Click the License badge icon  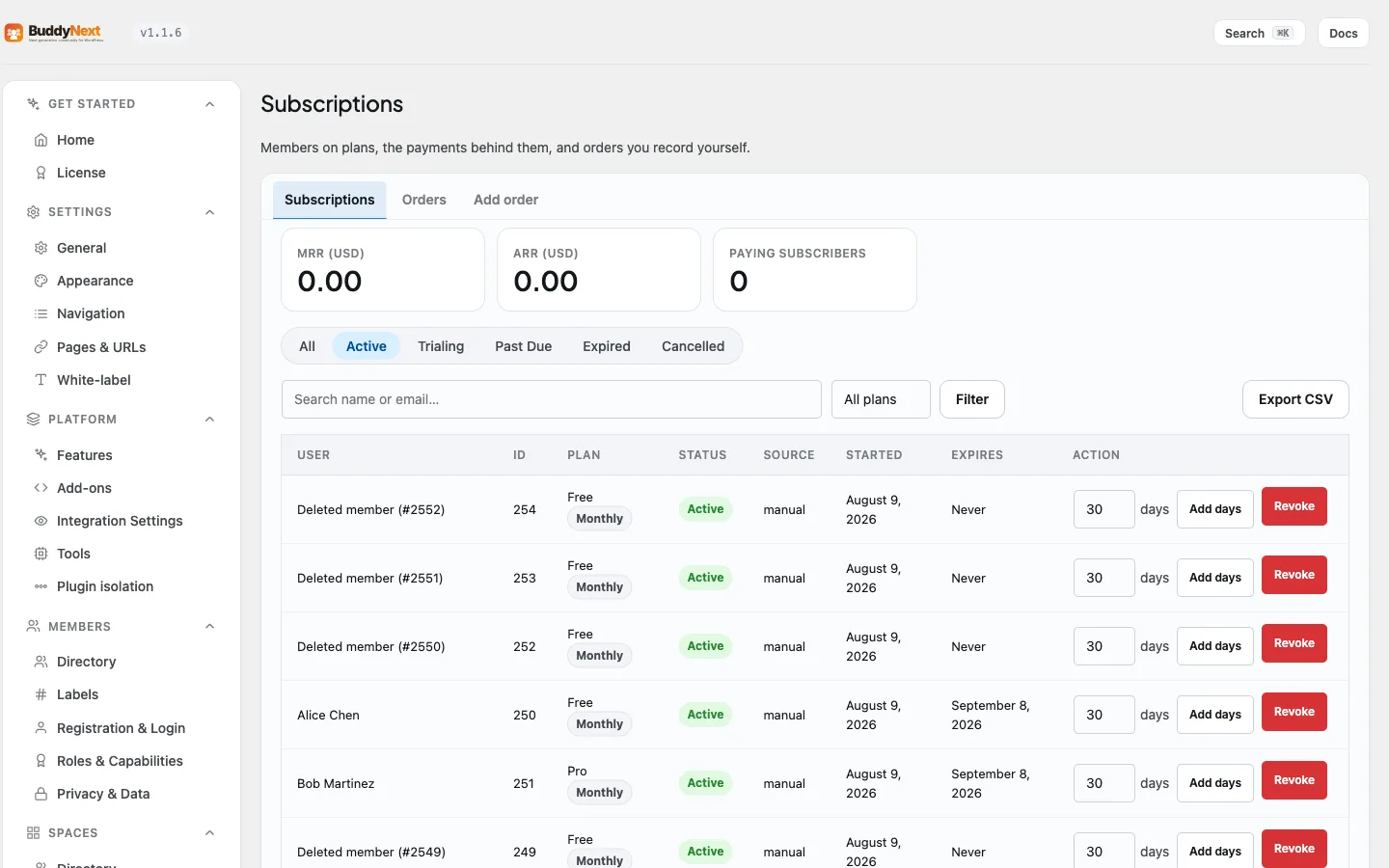pos(41,173)
